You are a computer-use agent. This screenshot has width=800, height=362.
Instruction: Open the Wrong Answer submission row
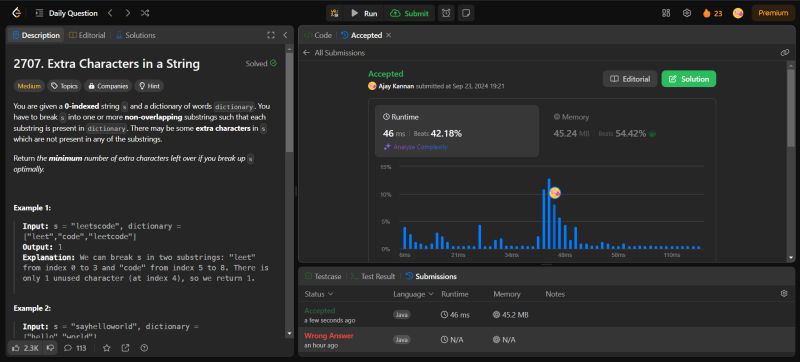click(545, 340)
